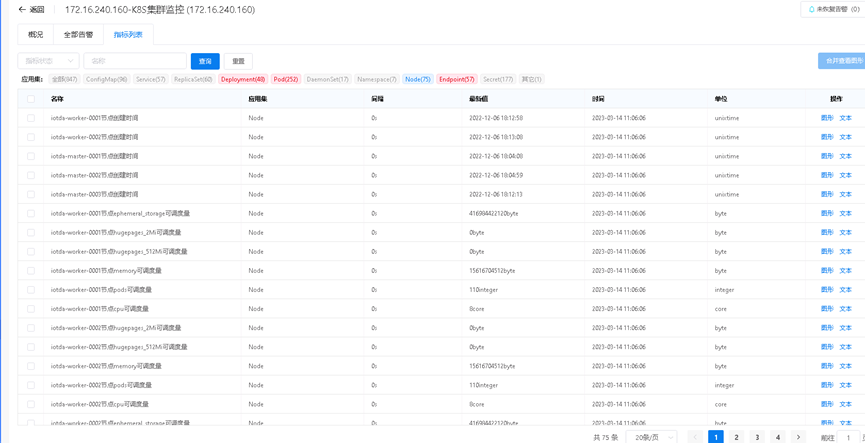The width and height of the screenshot is (865, 443).
Task: Filter by Deployment(48) tag
Action: [x=243, y=79]
